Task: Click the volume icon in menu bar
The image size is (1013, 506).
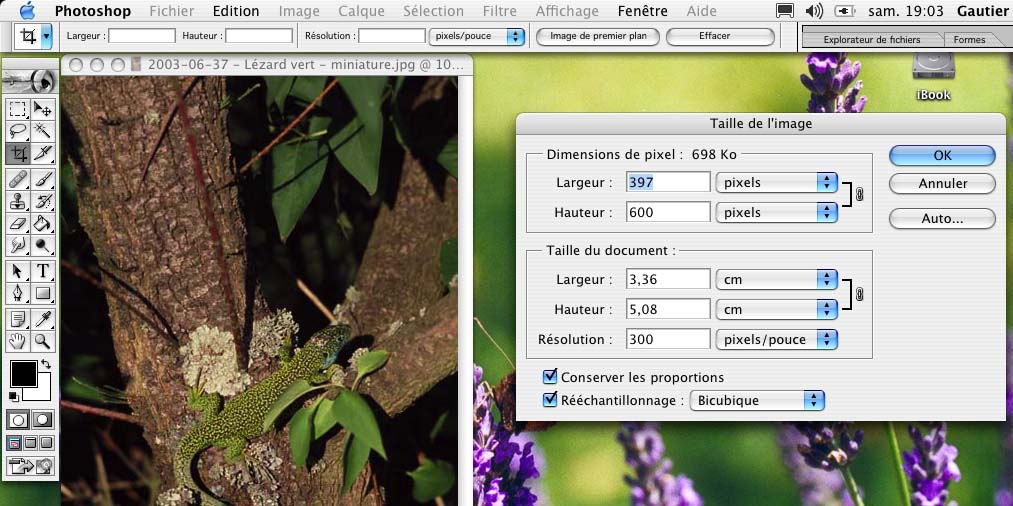Action: (814, 11)
